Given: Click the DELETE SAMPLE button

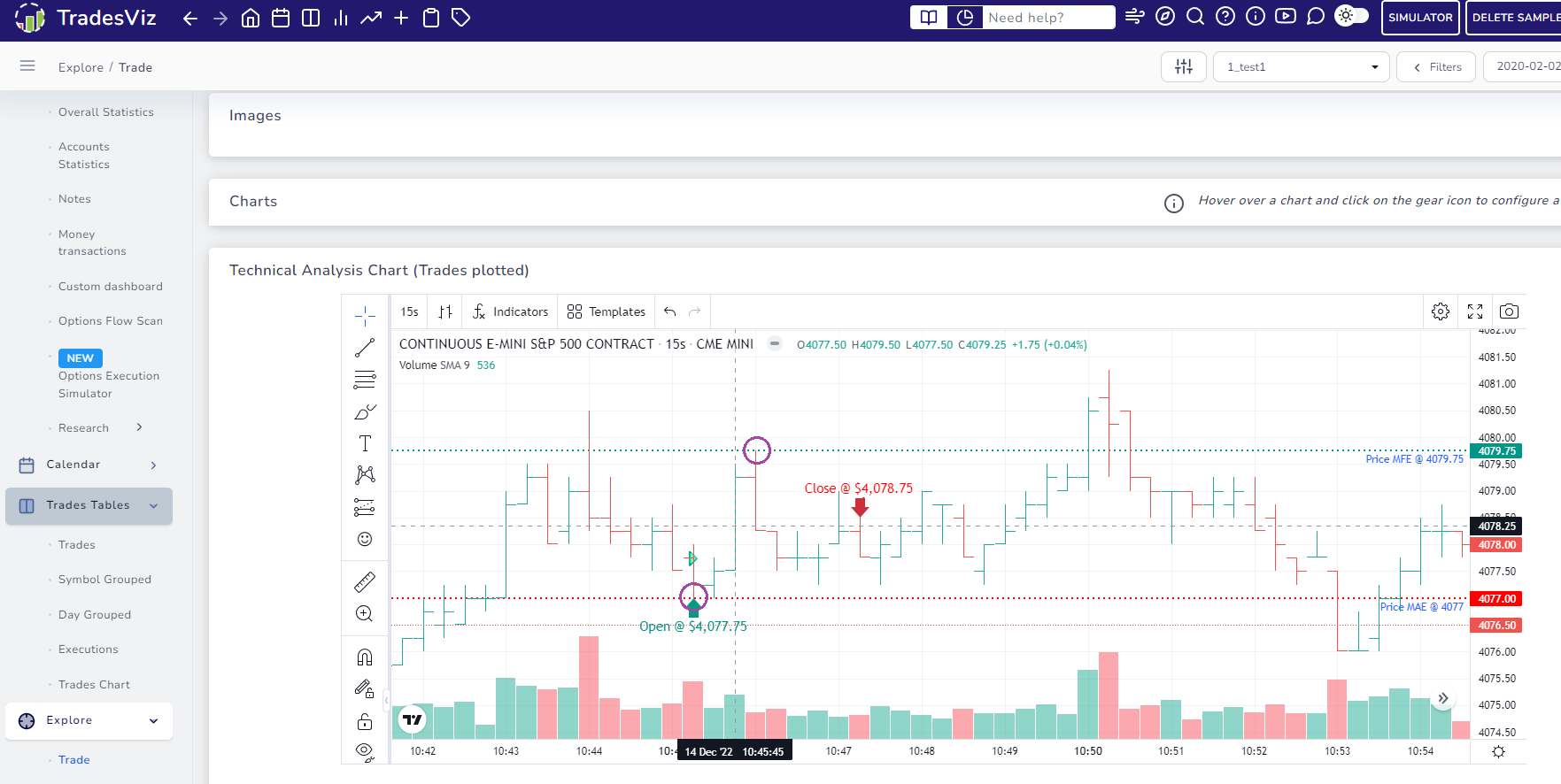Looking at the screenshot, I should pos(1513,18).
